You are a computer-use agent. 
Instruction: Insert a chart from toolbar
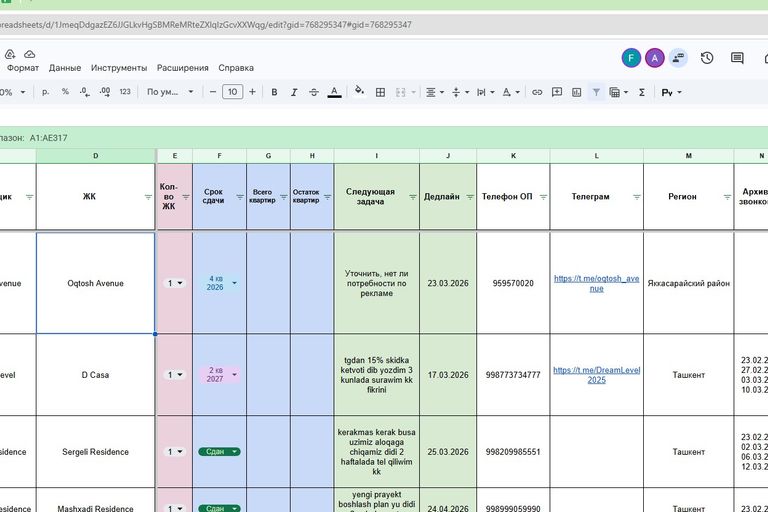[x=576, y=92]
